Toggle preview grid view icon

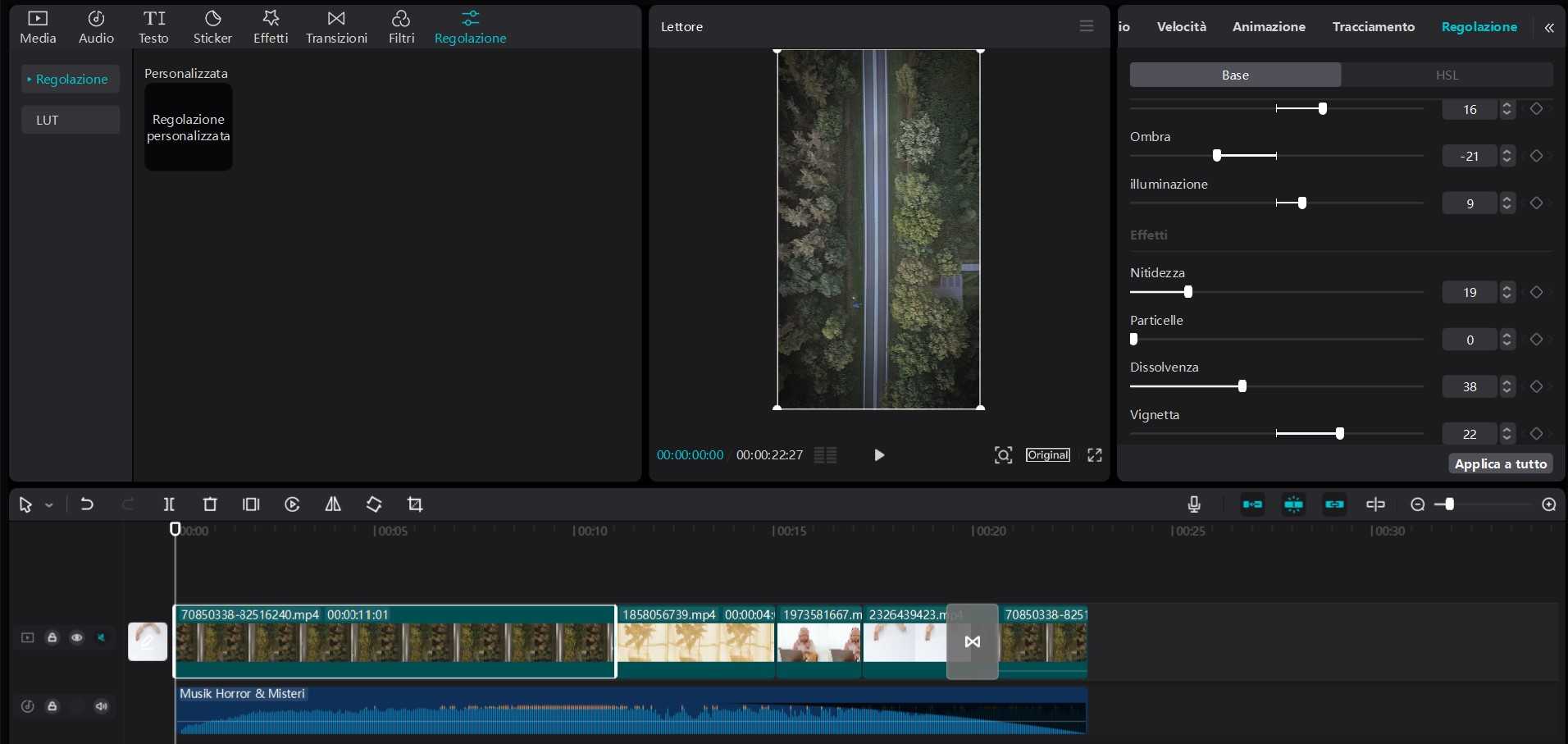(x=826, y=455)
